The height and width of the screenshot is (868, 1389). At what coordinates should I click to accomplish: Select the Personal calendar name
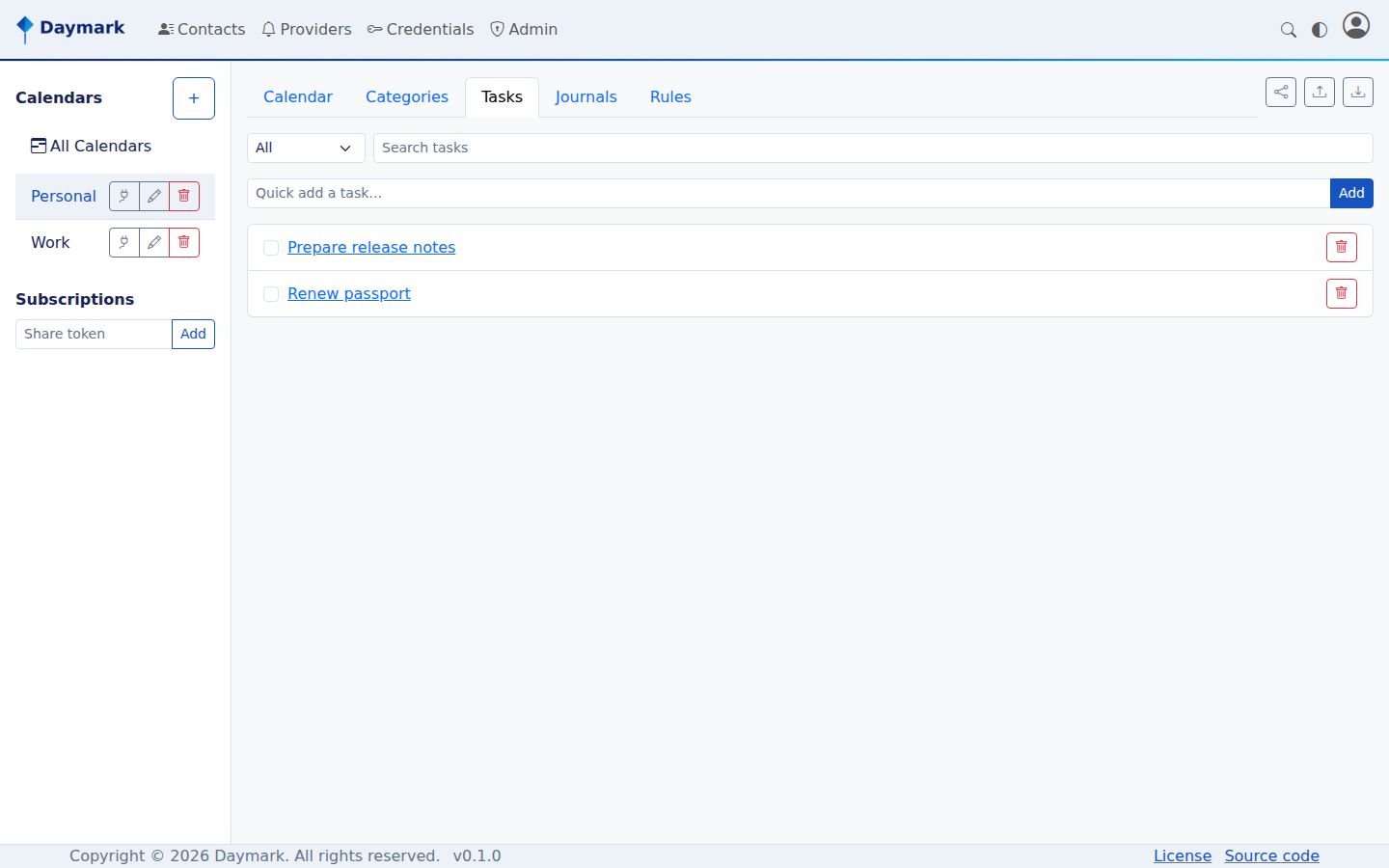64,196
